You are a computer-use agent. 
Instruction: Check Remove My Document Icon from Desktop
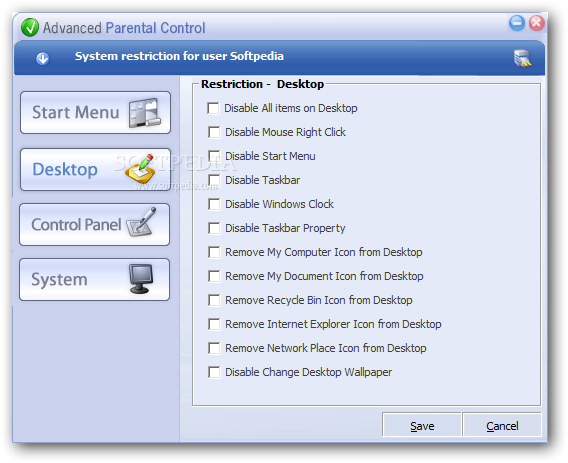point(214,276)
